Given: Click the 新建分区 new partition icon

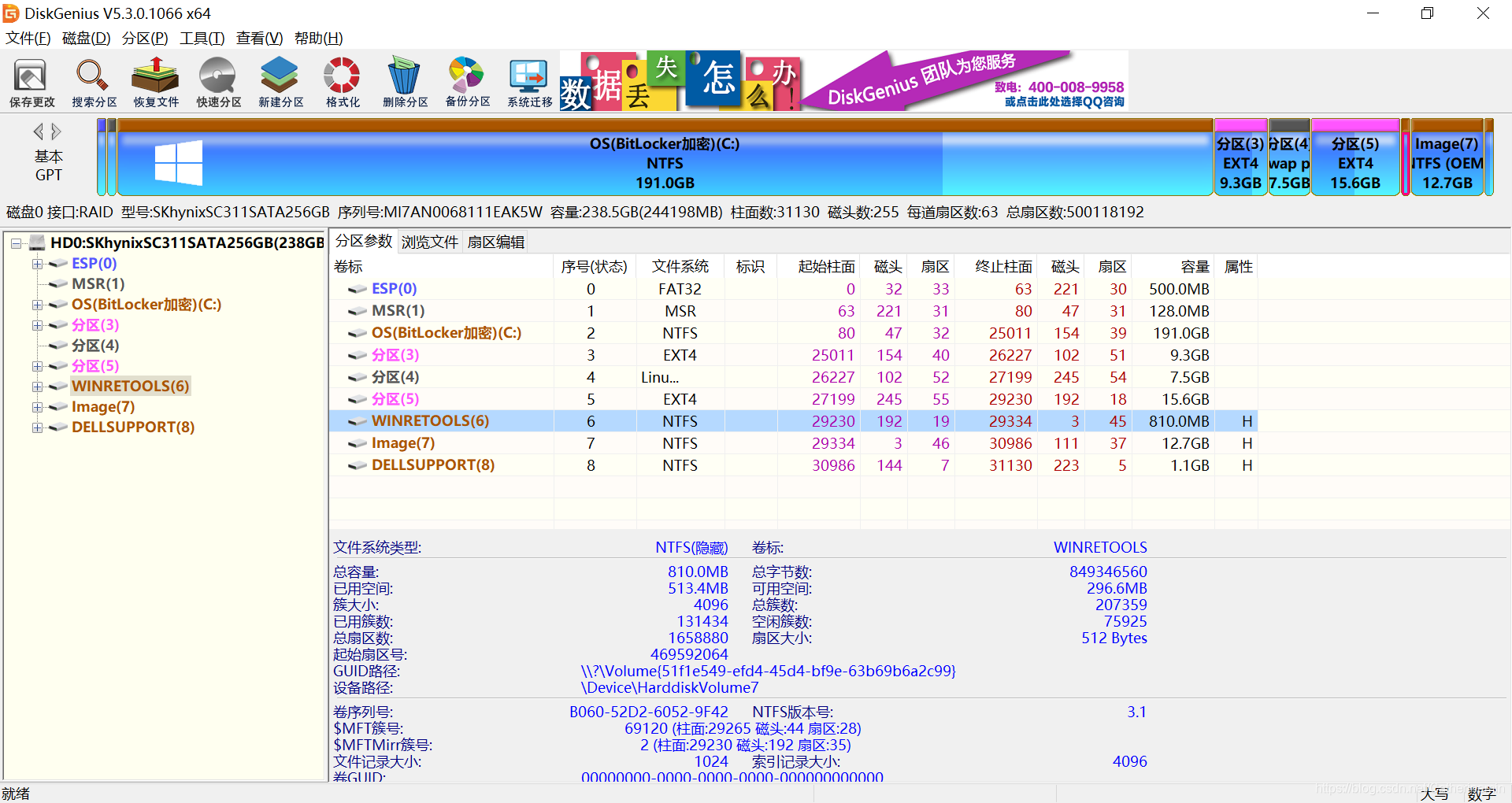Looking at the screenshot, I should tap(280, 82).
